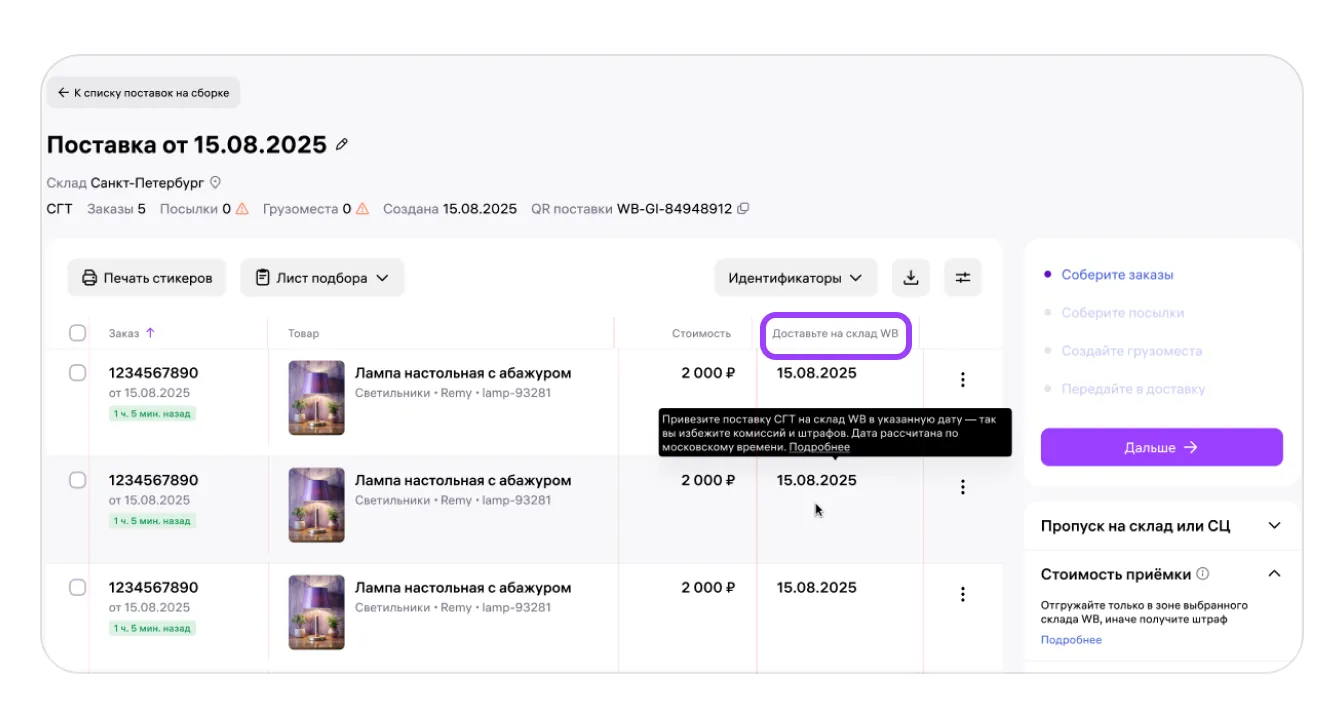Click the download icon button
Screen dimensions: 1344x728
point(910,278)
